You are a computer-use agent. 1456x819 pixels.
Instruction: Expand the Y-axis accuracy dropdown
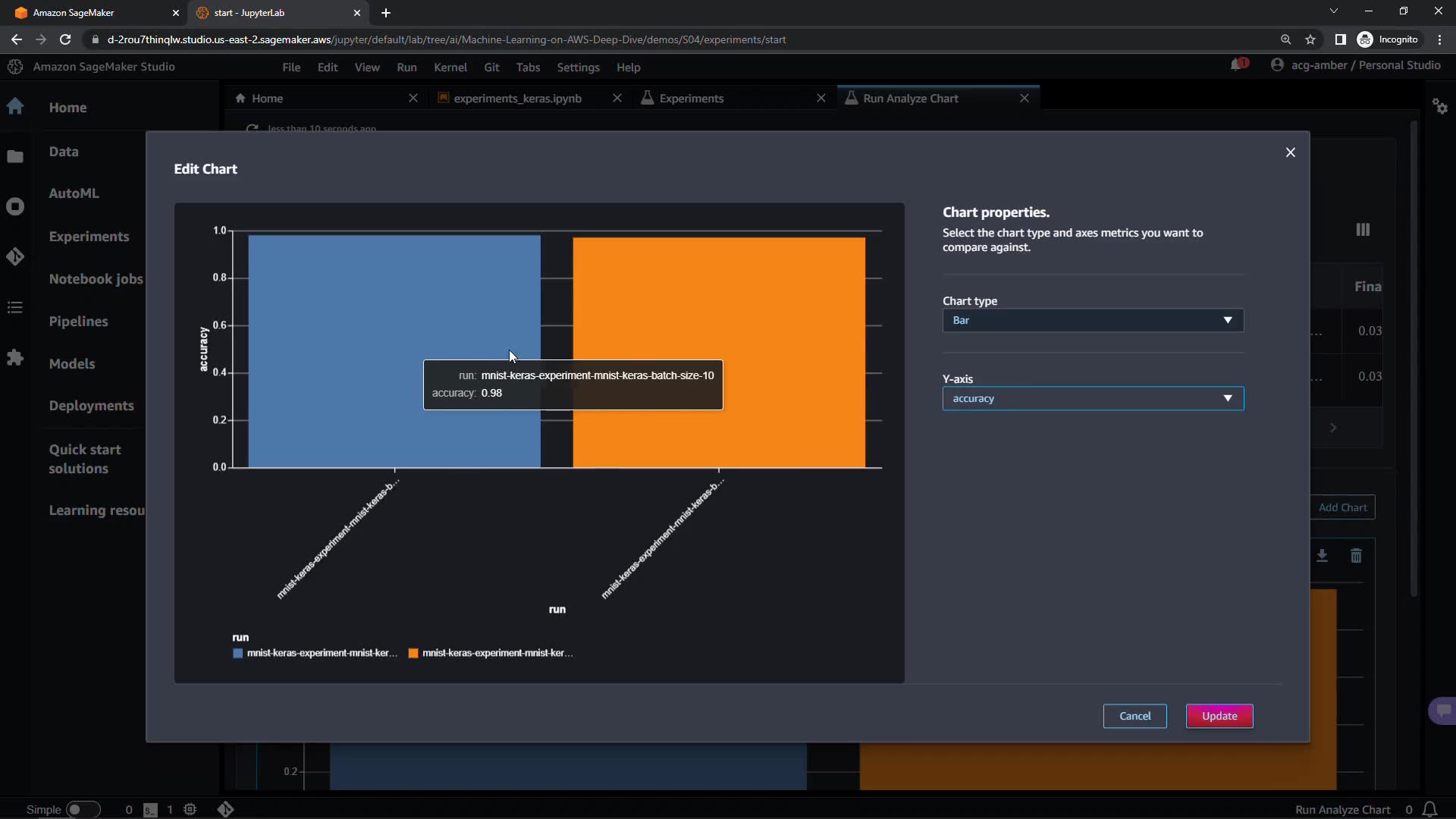[1093, 398]
